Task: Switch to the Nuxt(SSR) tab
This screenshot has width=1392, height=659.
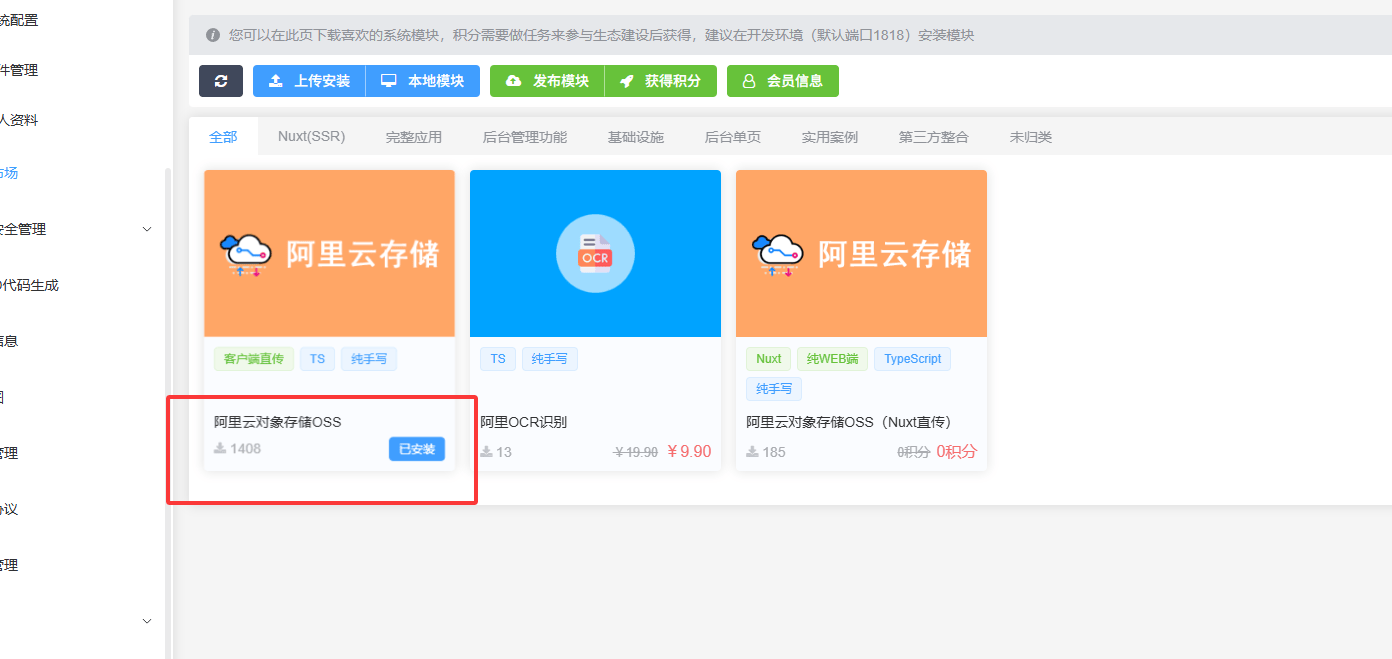Action: 311,137
